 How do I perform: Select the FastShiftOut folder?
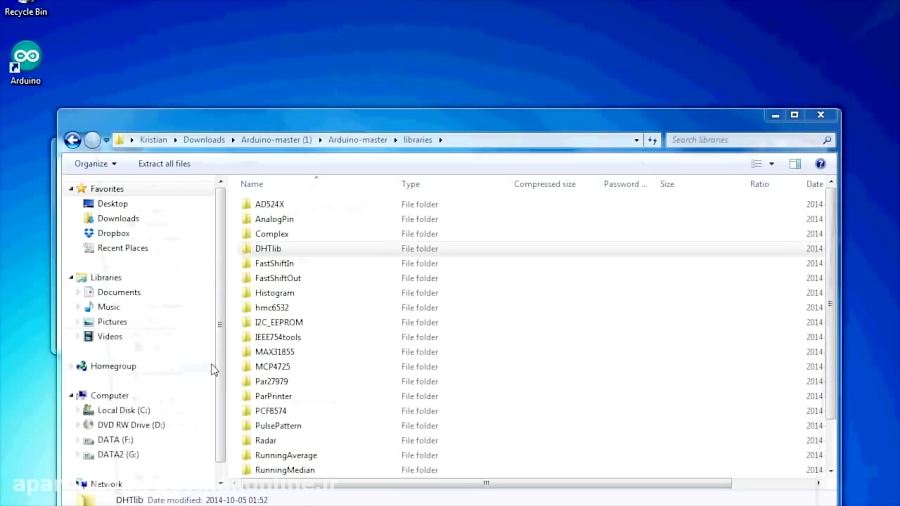click(x=278, y=278)
